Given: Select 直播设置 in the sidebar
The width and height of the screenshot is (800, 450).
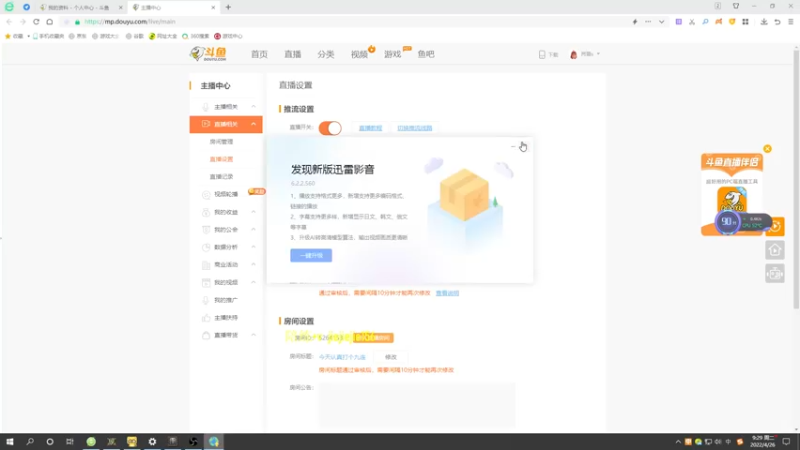Looking at the screenshot, I should click(221, 159).
